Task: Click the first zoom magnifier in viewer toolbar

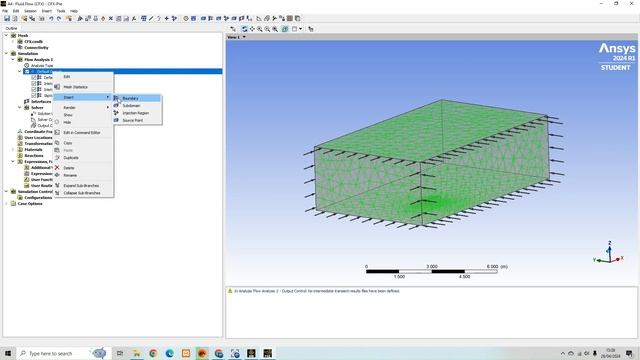Action: [260, 29]
